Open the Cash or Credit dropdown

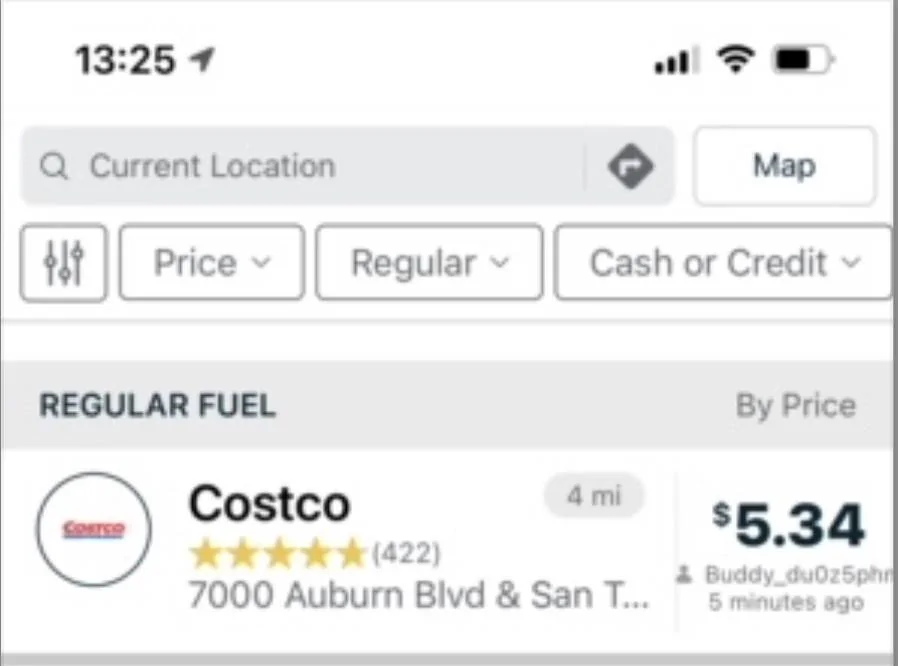coord(724,262)
